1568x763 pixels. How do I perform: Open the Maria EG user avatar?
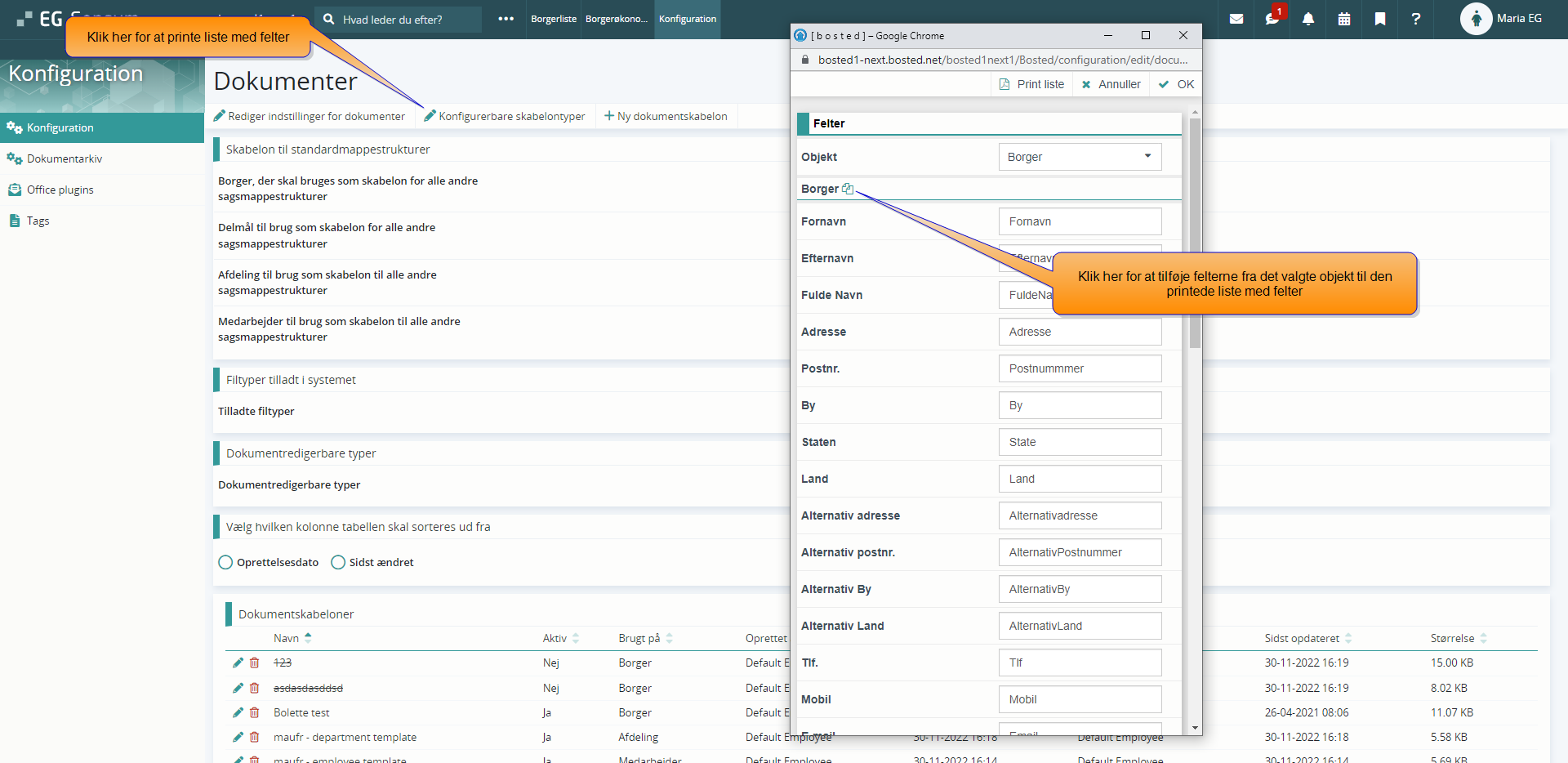(x=1476, y=19)
